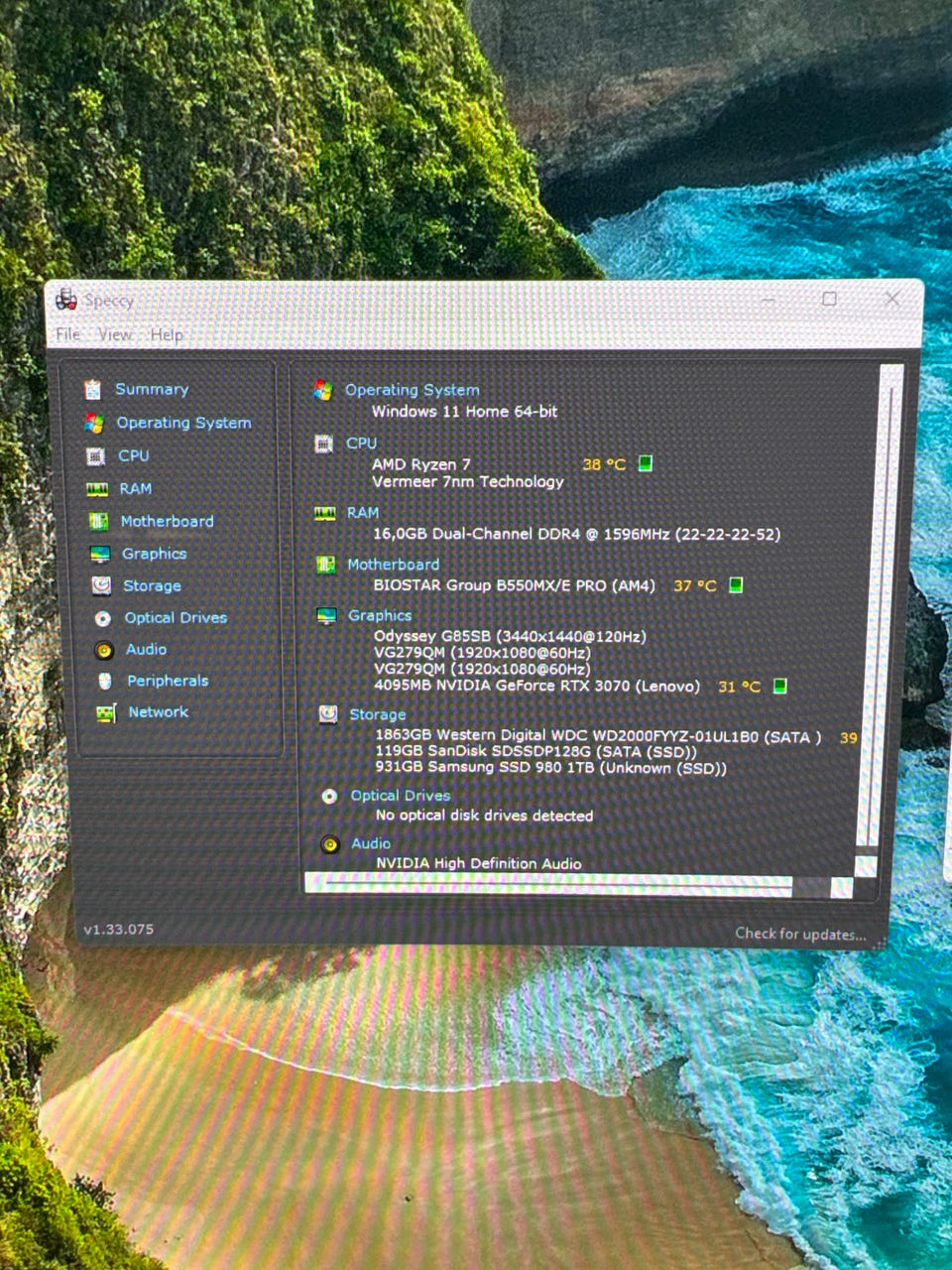
Task: Click the sidebar Audio speaker icon
Action: coord(104,650)
